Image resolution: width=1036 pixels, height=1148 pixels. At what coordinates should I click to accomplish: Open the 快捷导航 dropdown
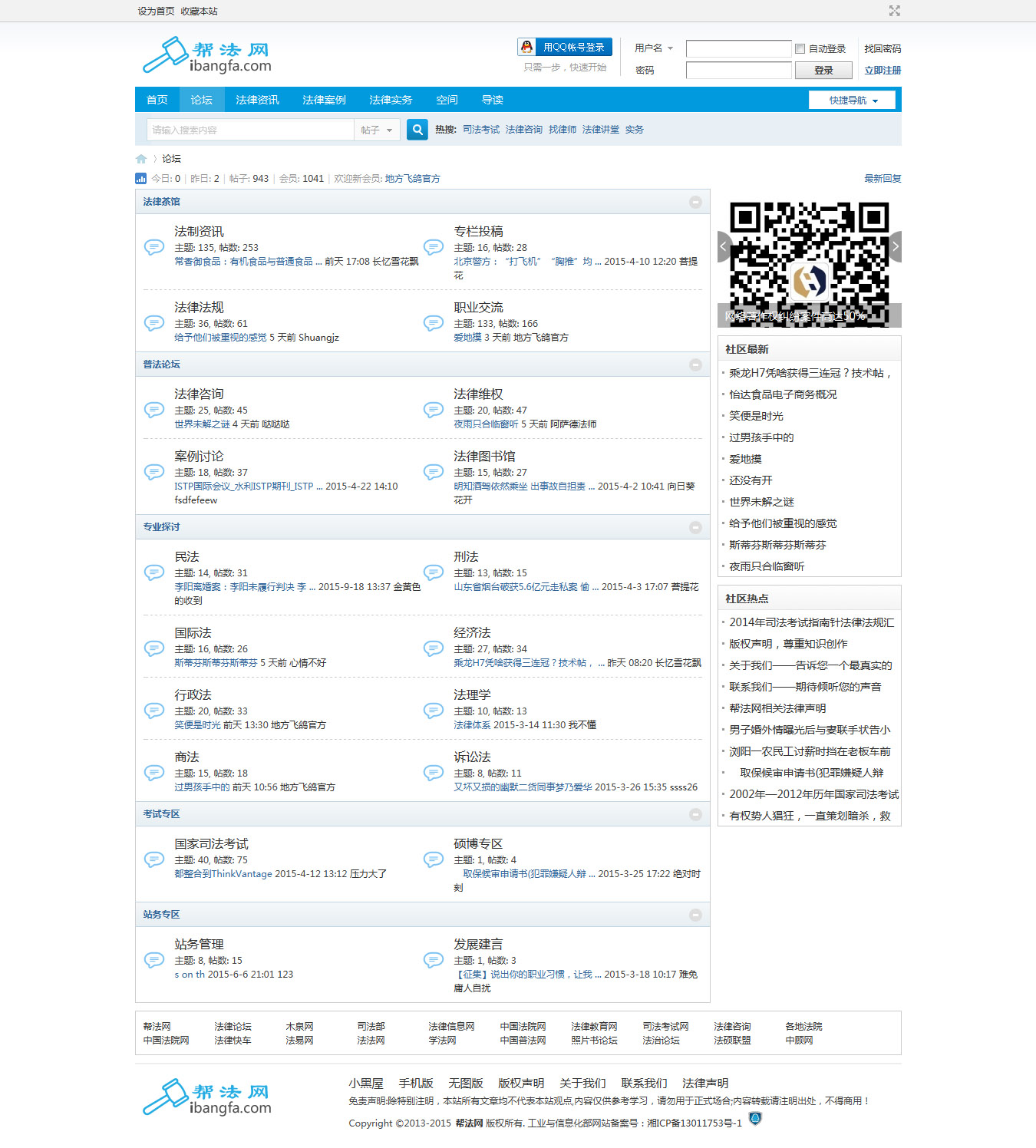coord(852,100)
